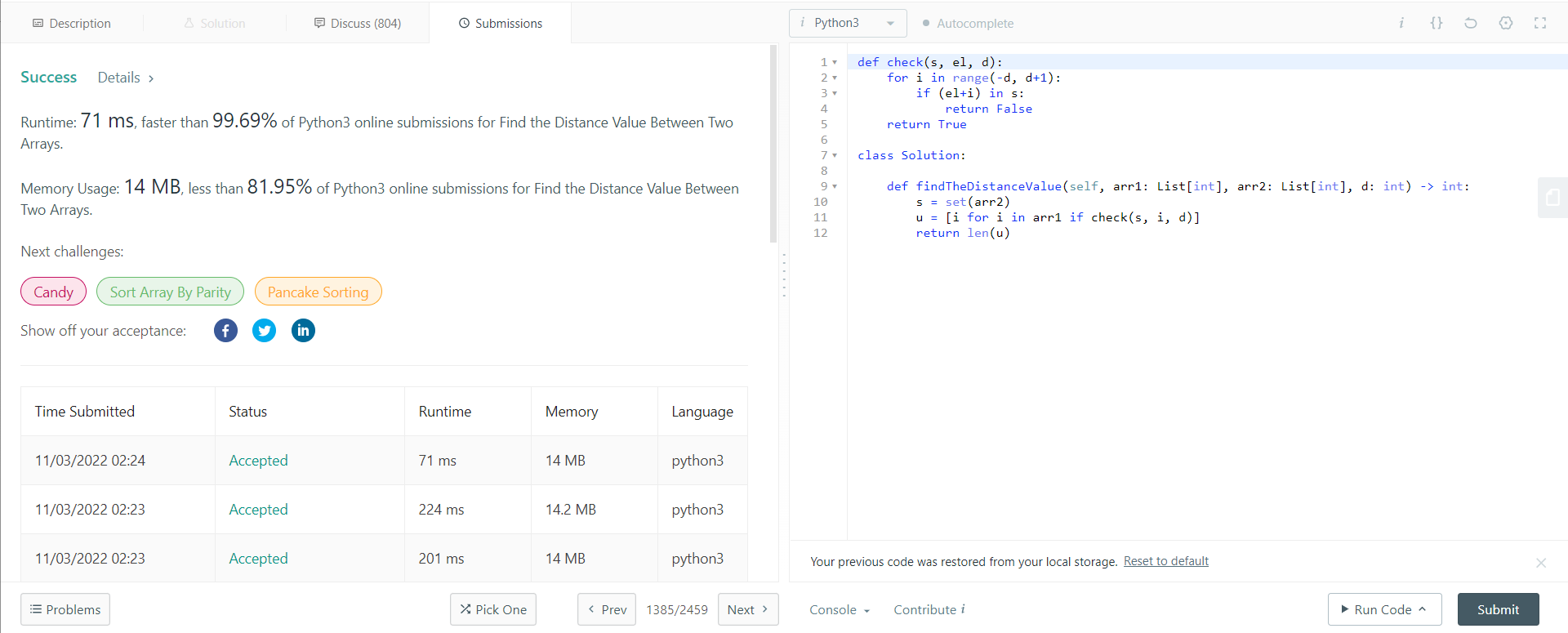Enter fullscreen editor mode
The height and width of the screenshot is (633, 1568).
(1540, 23)
